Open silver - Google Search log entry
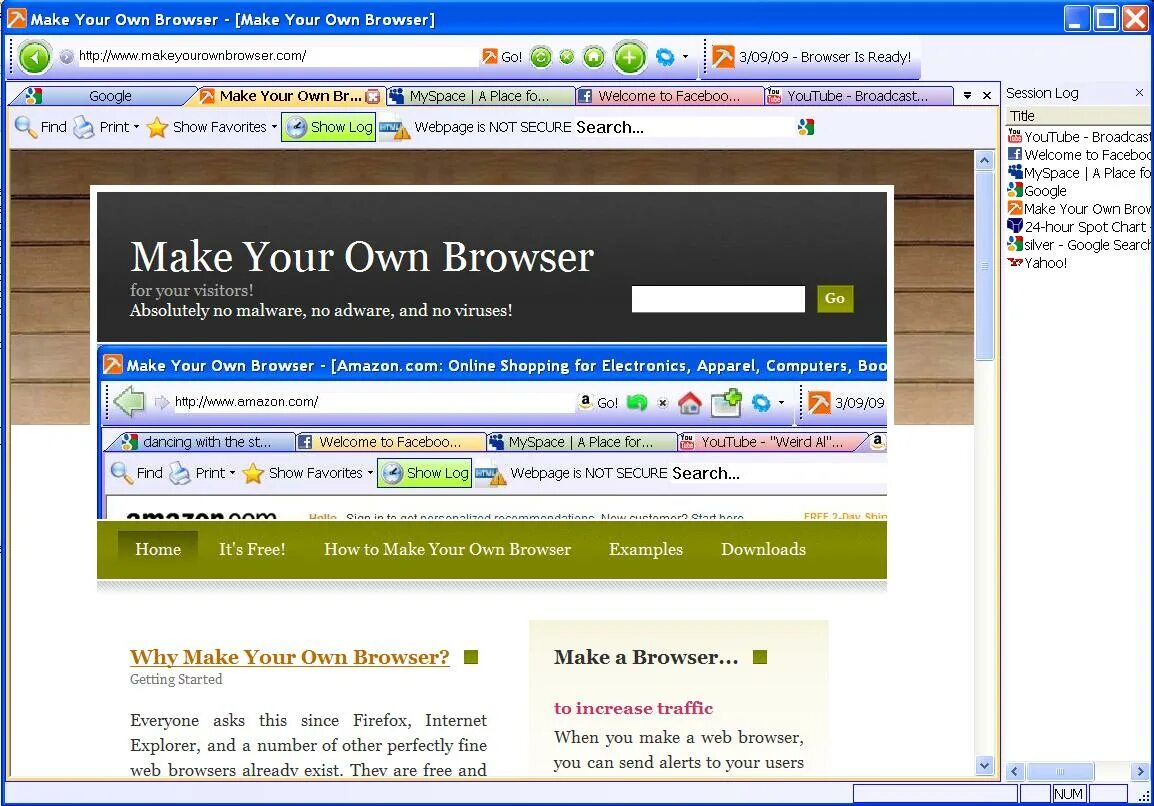The image size is (1154, 806). coord(1078,244)
